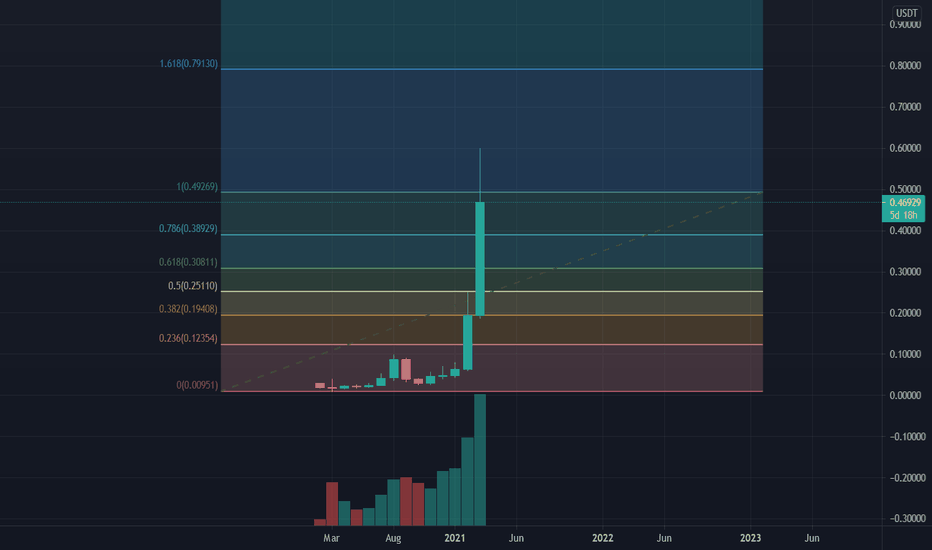The height and width of the screenshot is (550, 932).
Task: Click the 0.70000 price scale value
Action: point(905,107)
